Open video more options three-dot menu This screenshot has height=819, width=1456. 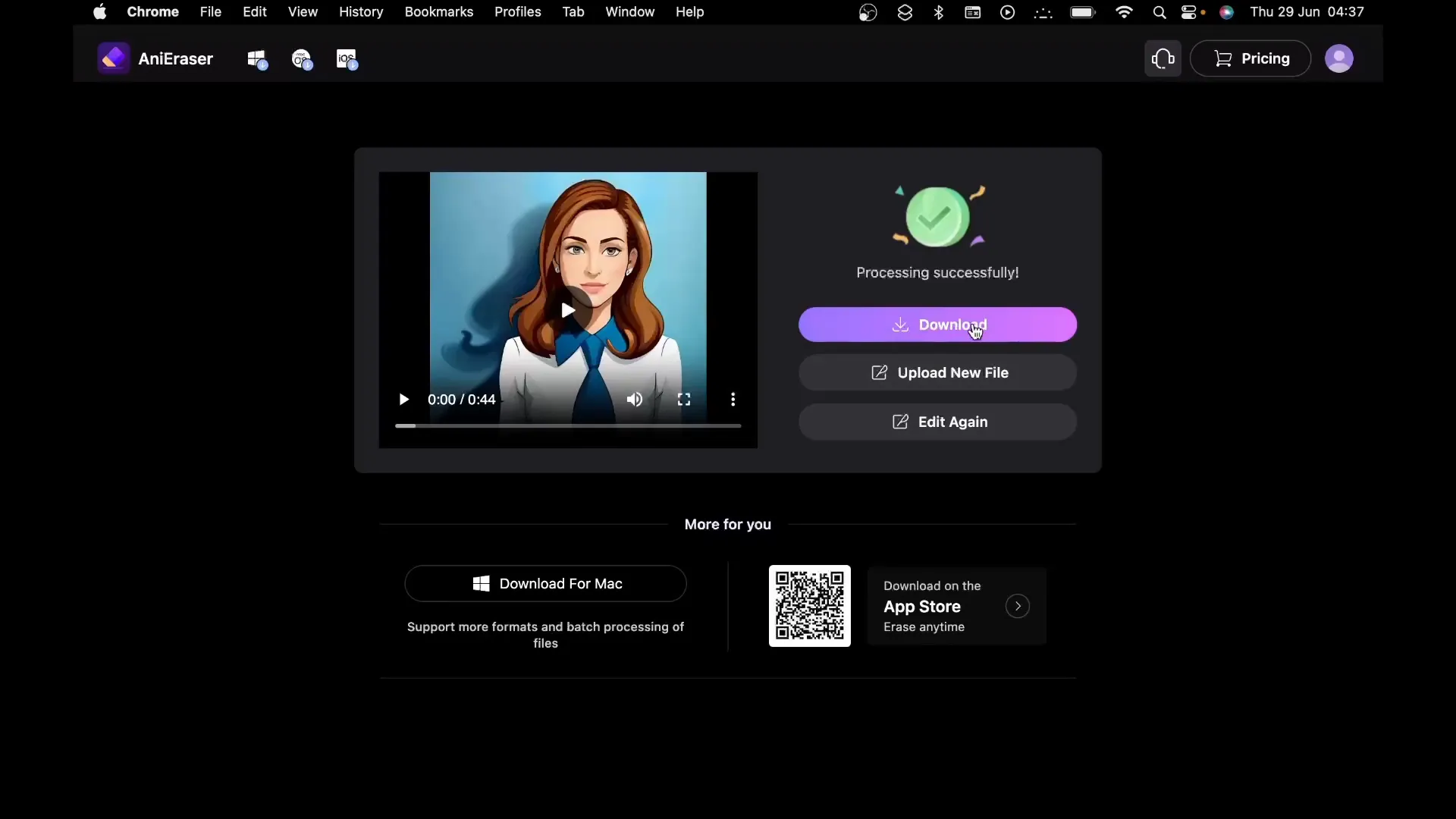pyautogui.click(x=733, y=400)
